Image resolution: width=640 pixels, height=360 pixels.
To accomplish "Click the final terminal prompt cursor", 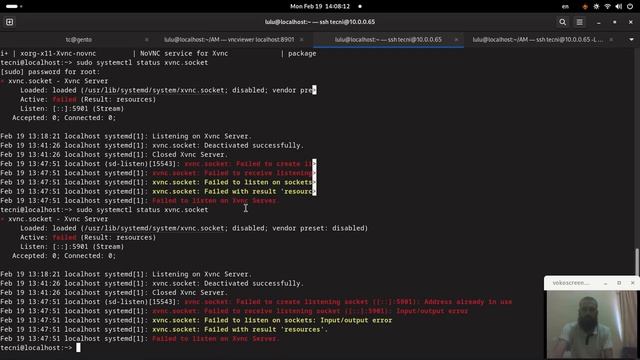I will pyautogui.click(x=78, y=348).
